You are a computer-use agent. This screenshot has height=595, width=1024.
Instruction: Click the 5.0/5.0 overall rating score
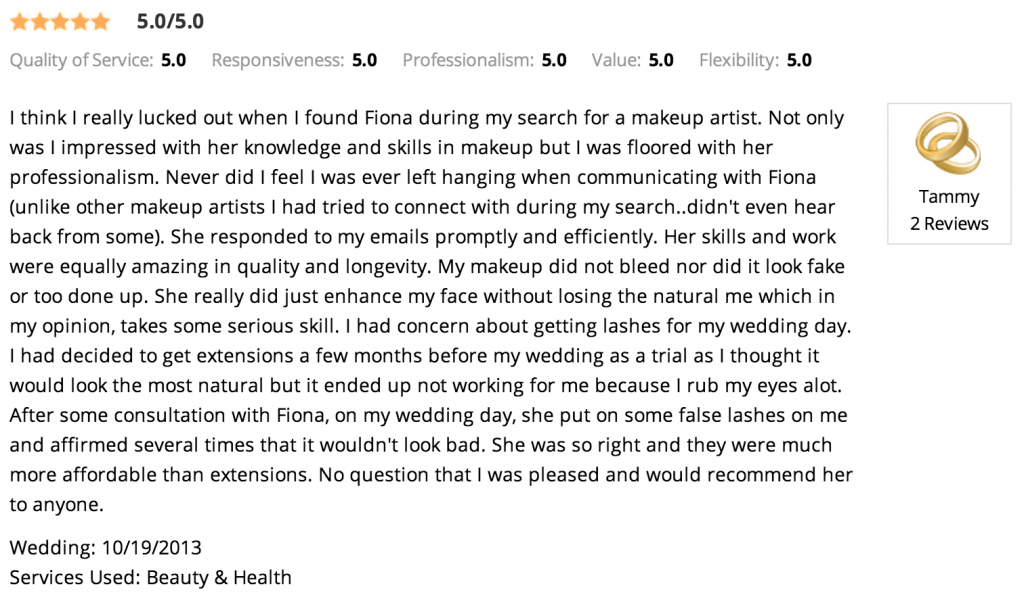[x=170, y=22]
